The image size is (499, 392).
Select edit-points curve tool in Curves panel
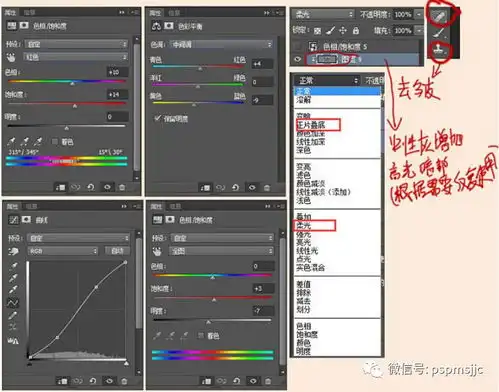point(13,303)
